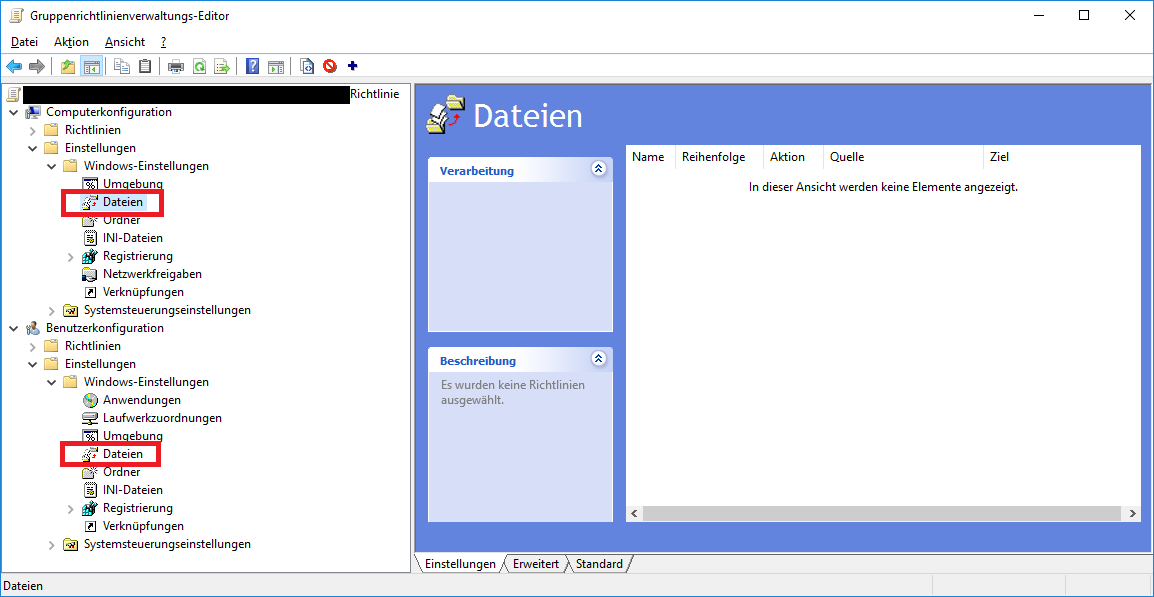Click the Up one level folder icon

tap(68, 67)
